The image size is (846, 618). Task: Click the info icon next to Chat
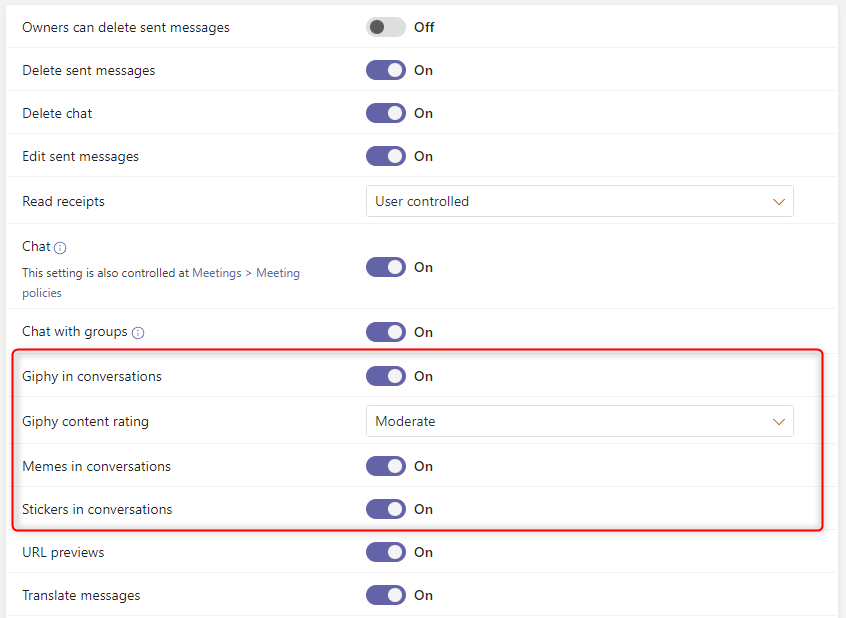click(x=60, y=248)
